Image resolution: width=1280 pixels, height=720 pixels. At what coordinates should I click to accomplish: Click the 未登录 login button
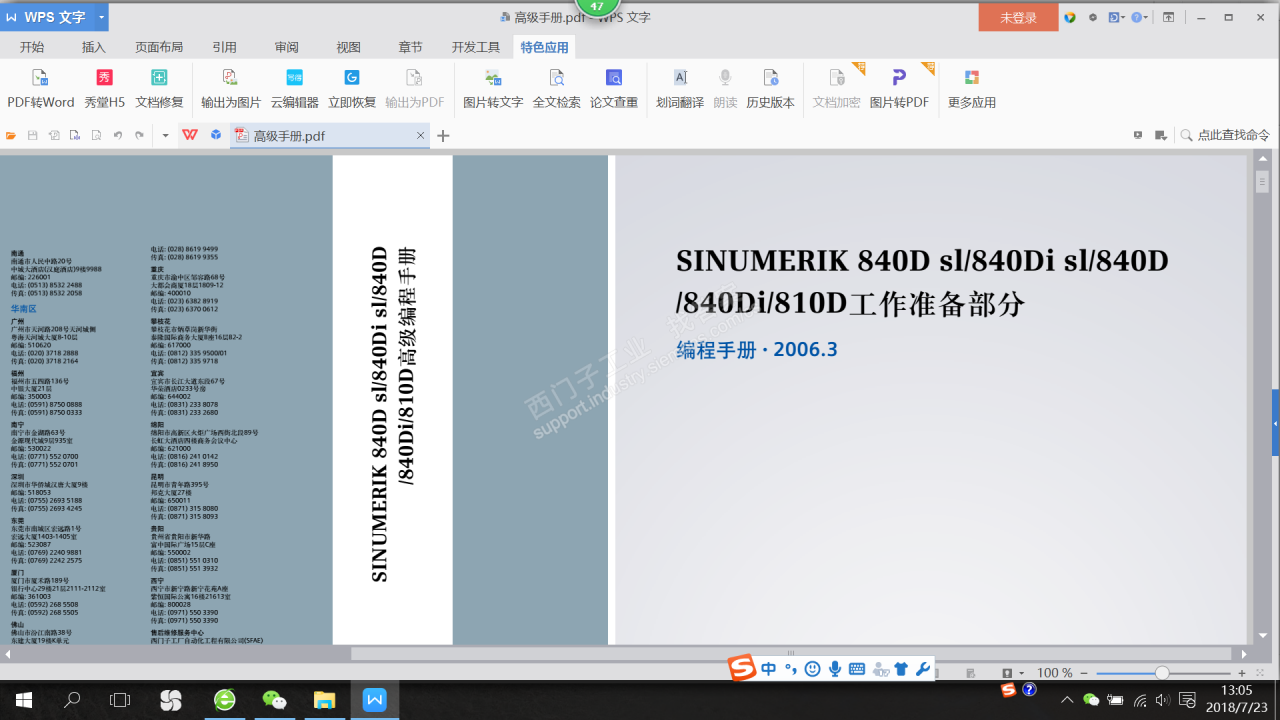point(1018,17)
